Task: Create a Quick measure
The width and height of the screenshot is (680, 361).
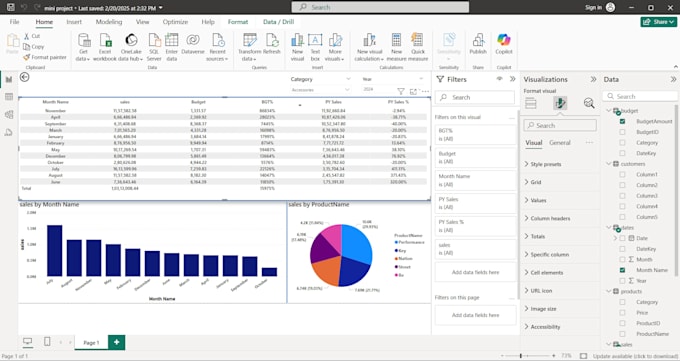Action: (x=418, y=47)
